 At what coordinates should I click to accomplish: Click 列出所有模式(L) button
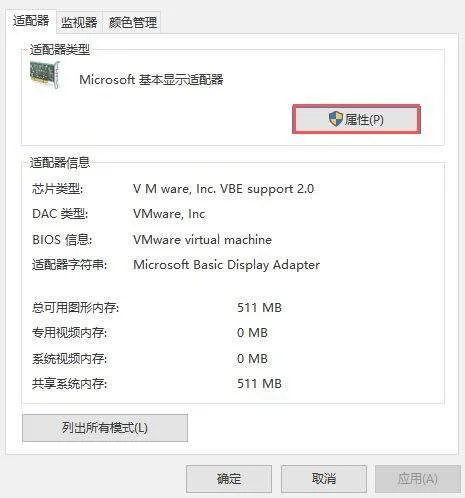coord(105,428)
